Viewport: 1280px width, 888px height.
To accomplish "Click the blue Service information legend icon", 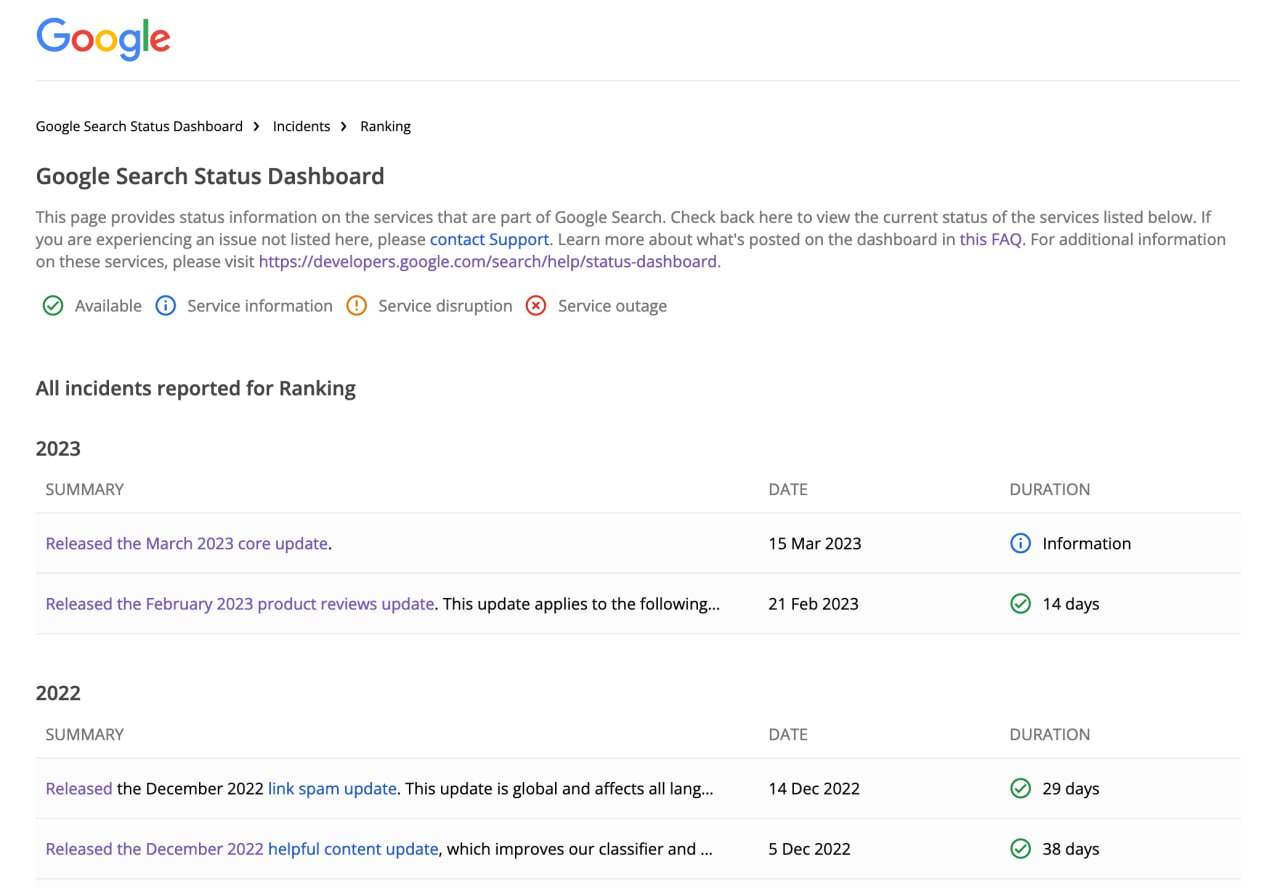I will click(165, 306).
